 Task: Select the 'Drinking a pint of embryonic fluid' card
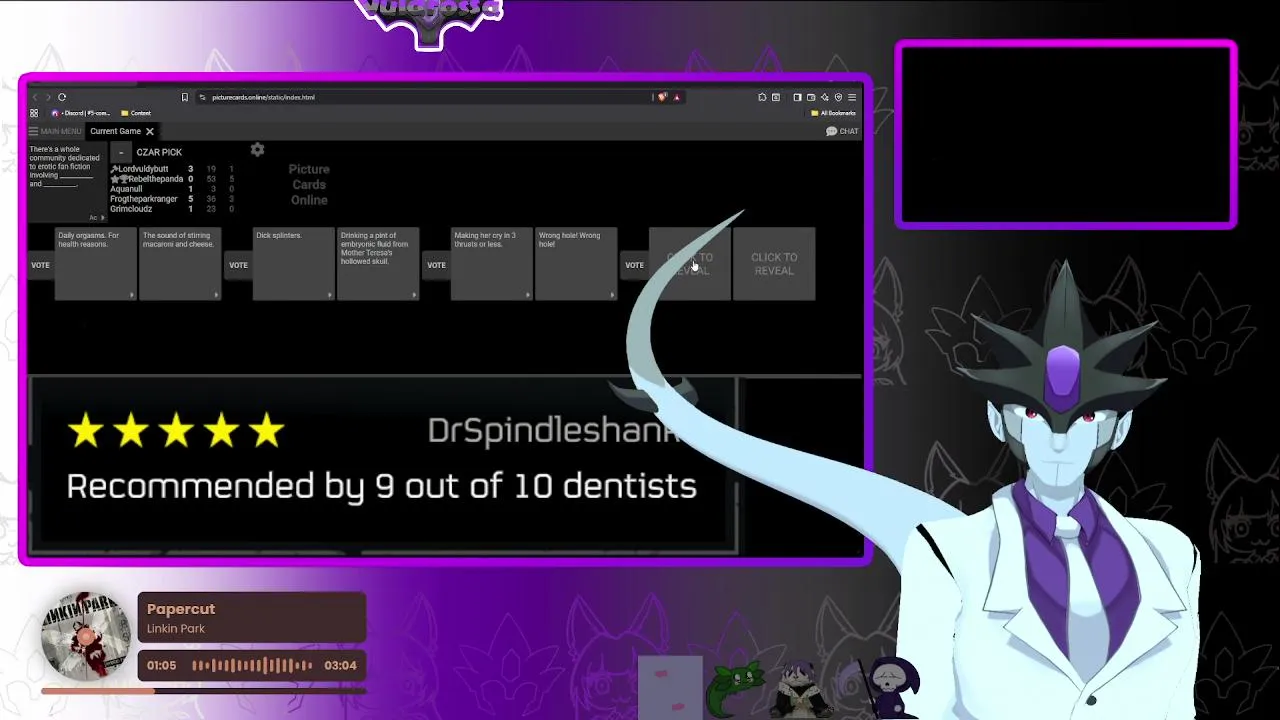378,264
